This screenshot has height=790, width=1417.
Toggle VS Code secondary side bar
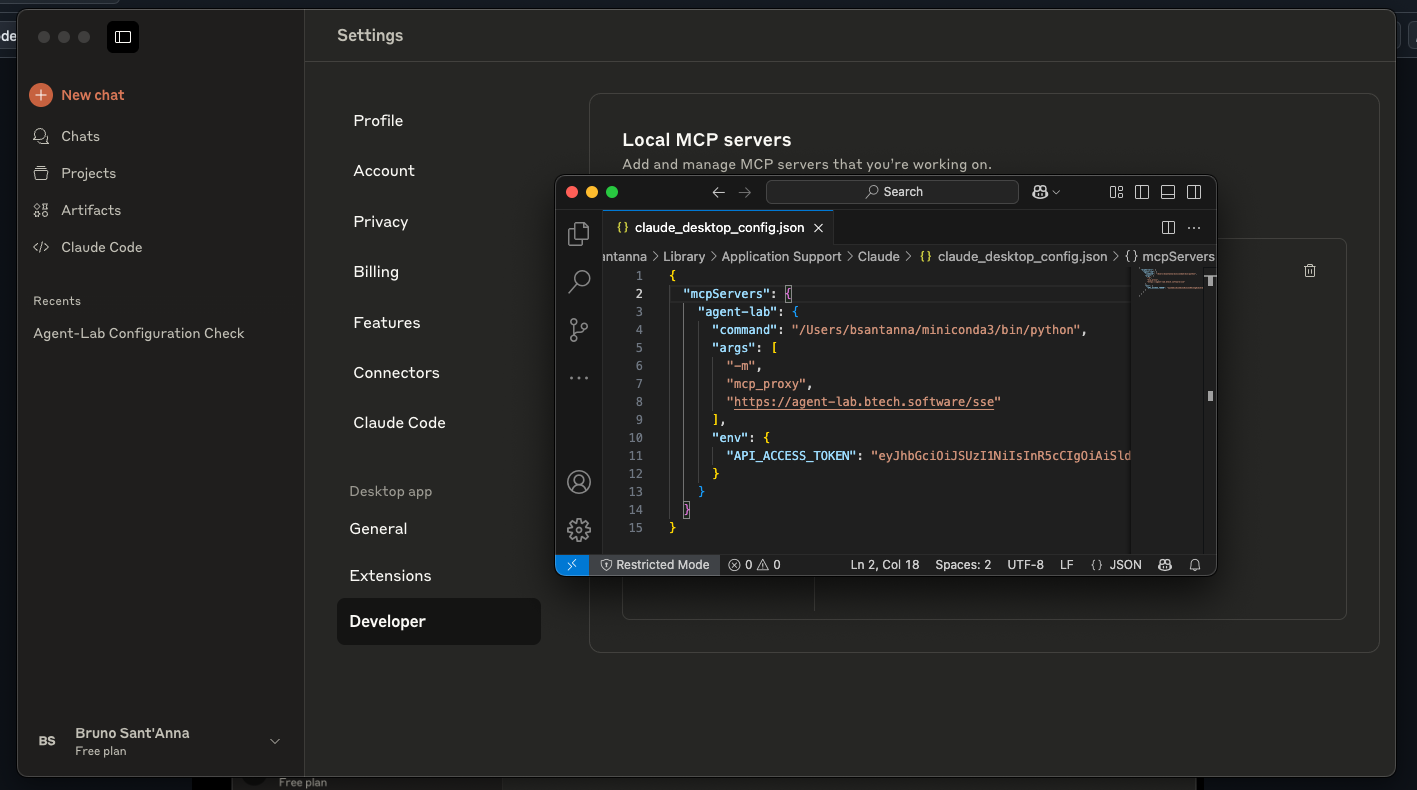pyautogui.click(x=1194, y=192)
